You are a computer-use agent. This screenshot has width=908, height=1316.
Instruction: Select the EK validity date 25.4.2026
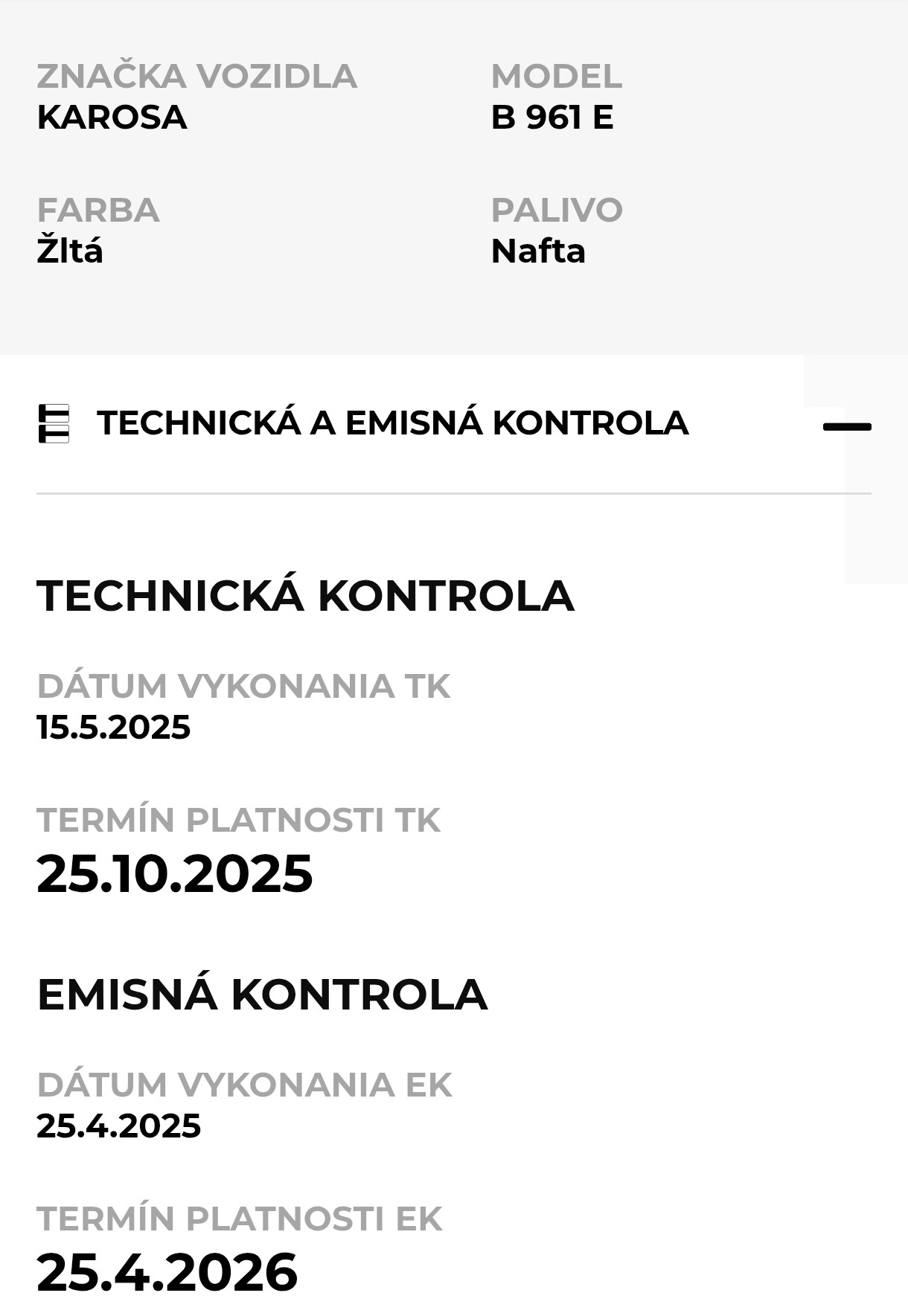(167, 1272)
